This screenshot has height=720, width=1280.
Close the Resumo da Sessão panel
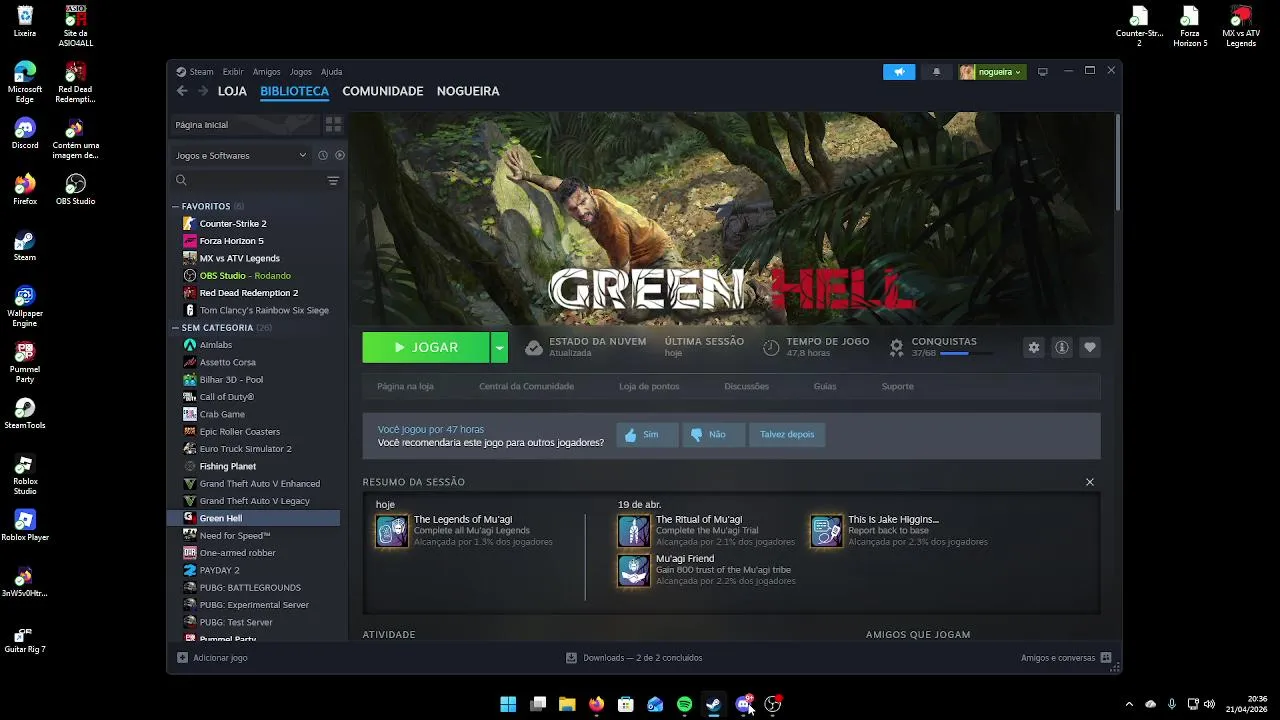click(1090, 482)
